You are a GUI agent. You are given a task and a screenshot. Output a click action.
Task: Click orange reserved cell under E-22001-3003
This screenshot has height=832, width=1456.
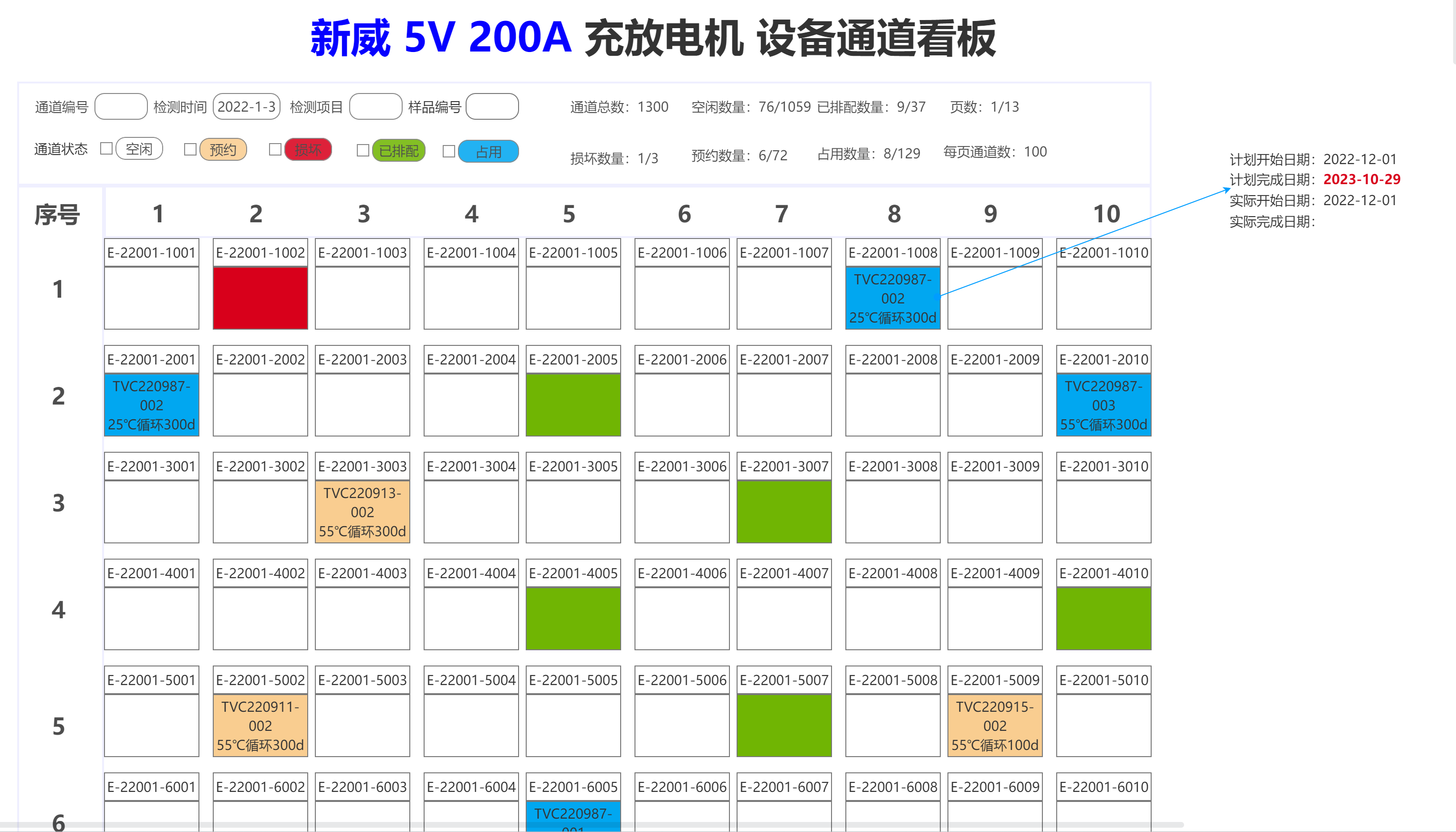coord(362,511)
